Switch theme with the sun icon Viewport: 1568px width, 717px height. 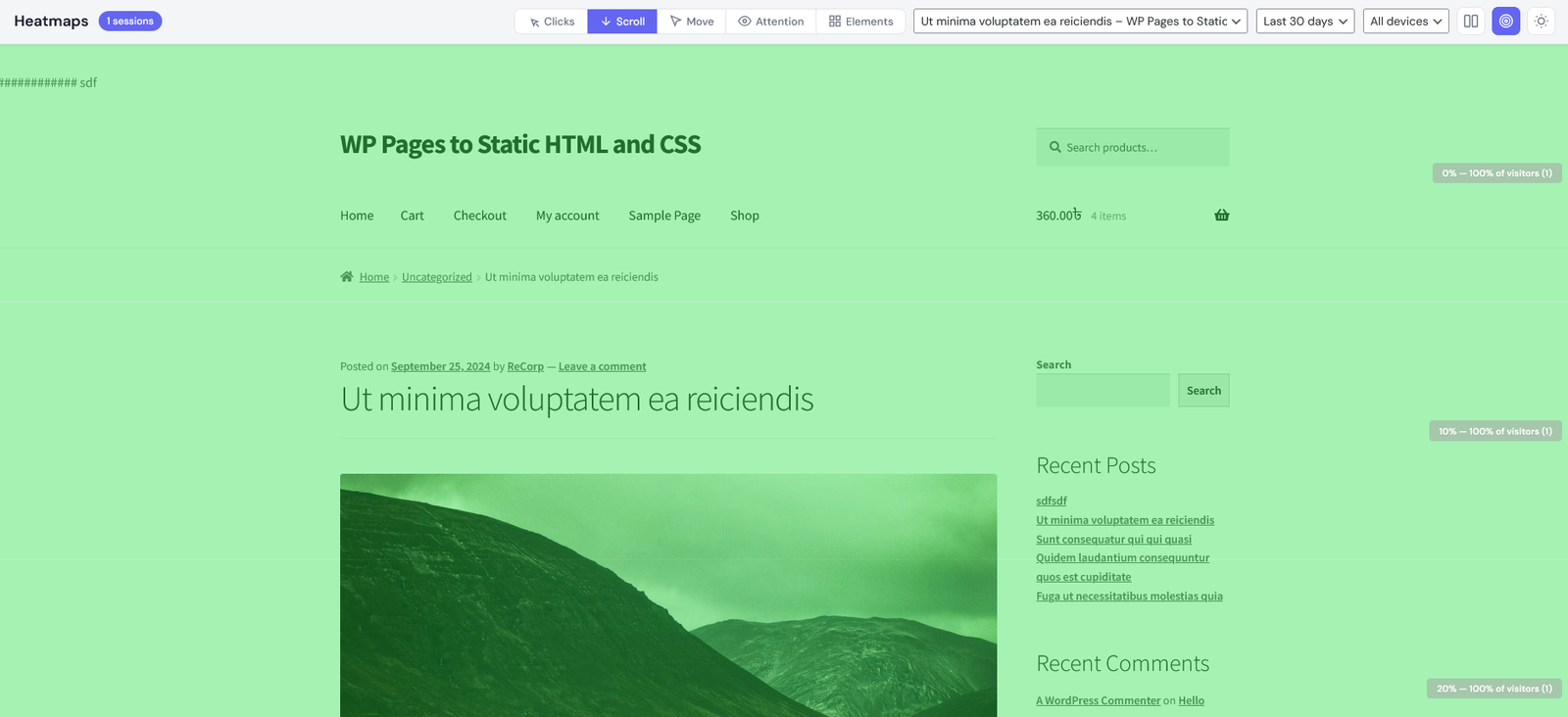click(1542, 21)
